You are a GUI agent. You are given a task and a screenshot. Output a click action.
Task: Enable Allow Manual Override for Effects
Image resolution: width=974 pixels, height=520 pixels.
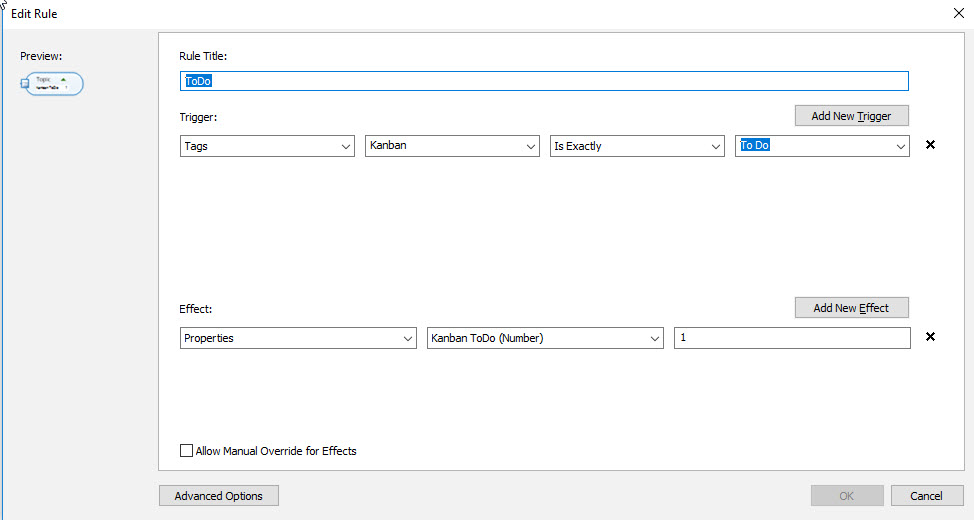[x=186, y=451]
